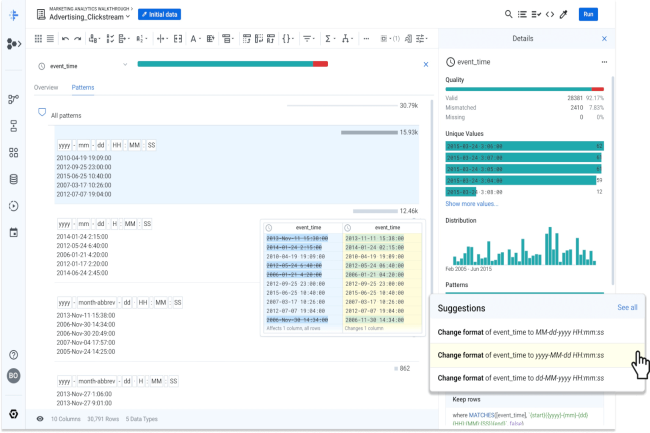This screenshot has height=433, width=650.
Task: Open the pivot structure dropdown in toolbar
Action: point(227,39)
